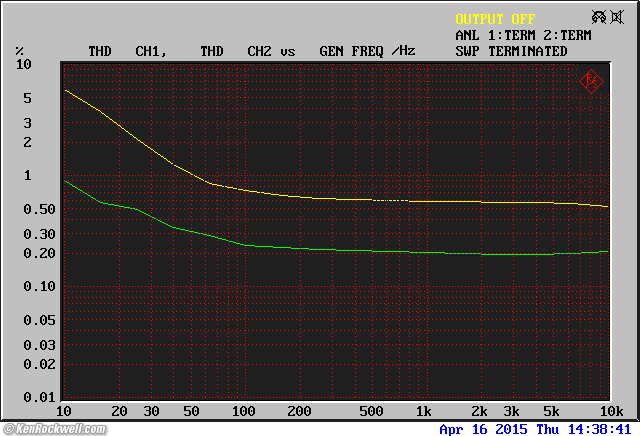
Task: Click the percent unit symbol above Y axis
Action: [19, 51]
